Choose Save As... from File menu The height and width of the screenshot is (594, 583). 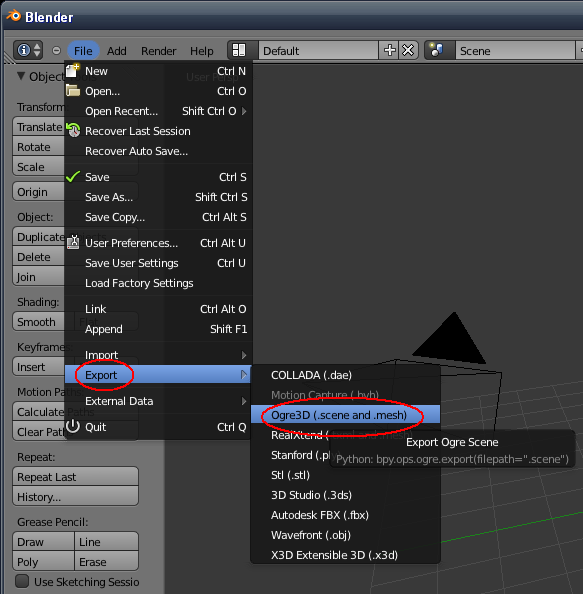click(x=158, y=197)
